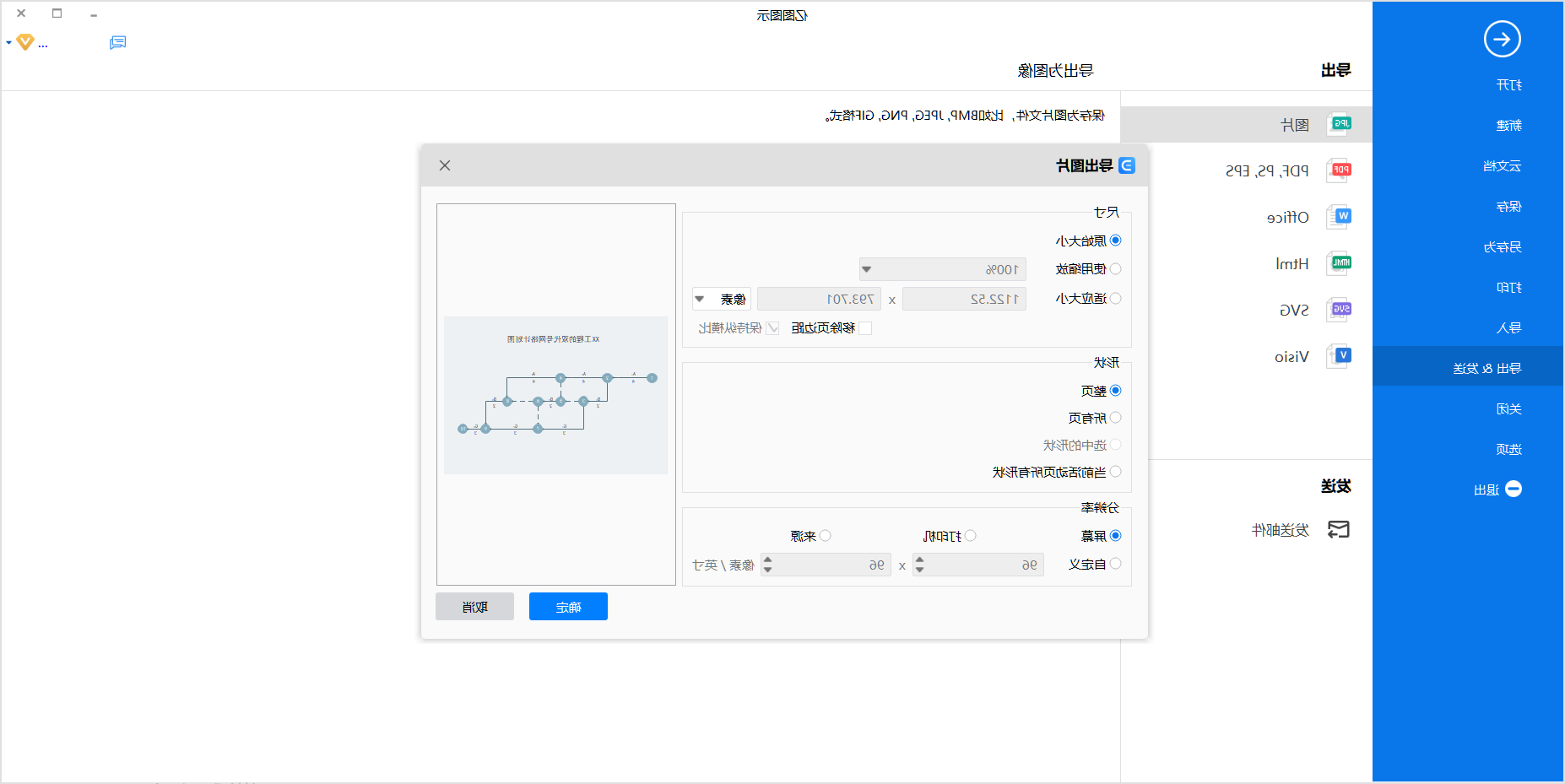The width and height of the screenshot is (1565, 784).
Task: Select 使用缩放 radio button
Action: pyautogui.click(x=1116, y=269)
